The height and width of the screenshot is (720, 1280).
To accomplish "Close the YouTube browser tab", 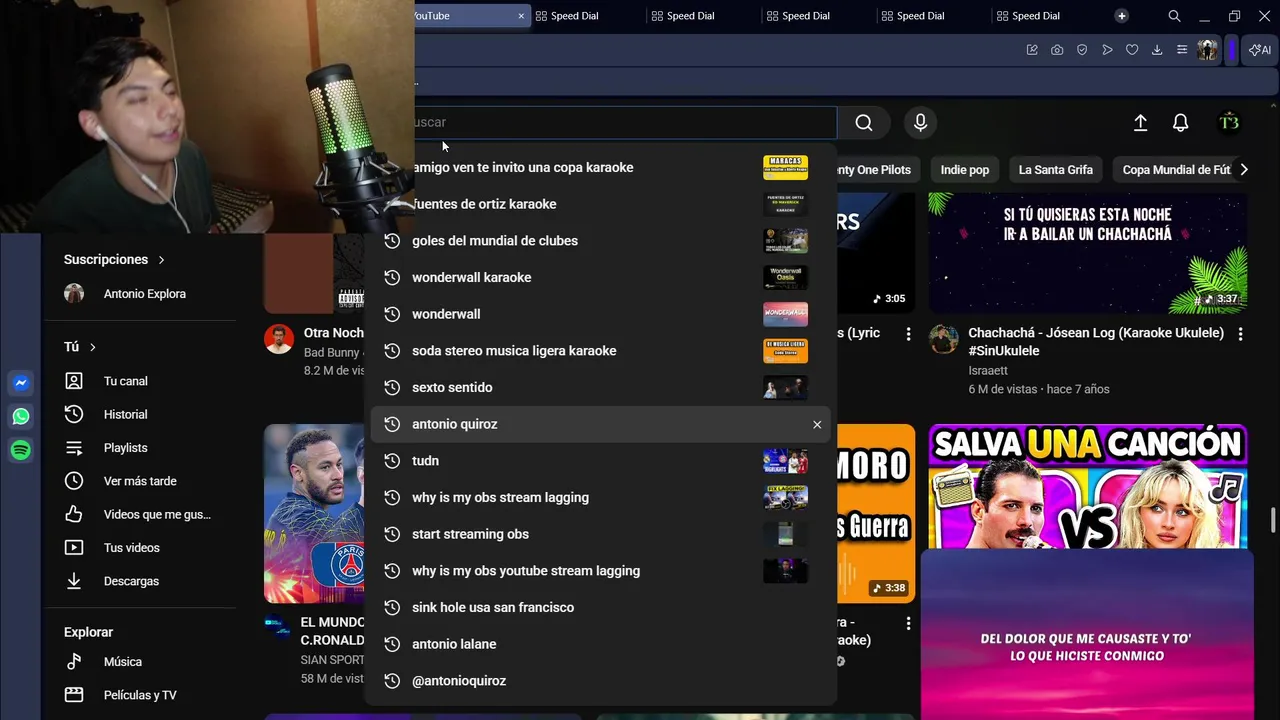I will (521, 16).
